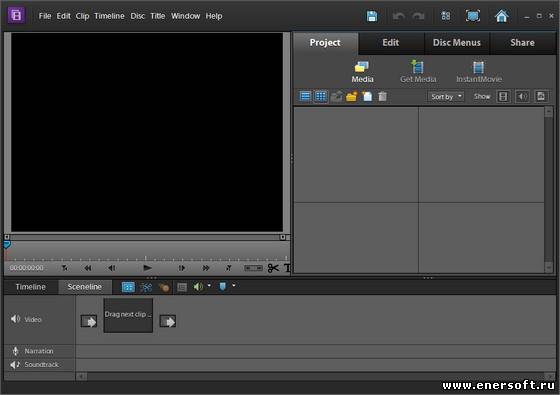Play the preview in monitor

click(147, 268)
